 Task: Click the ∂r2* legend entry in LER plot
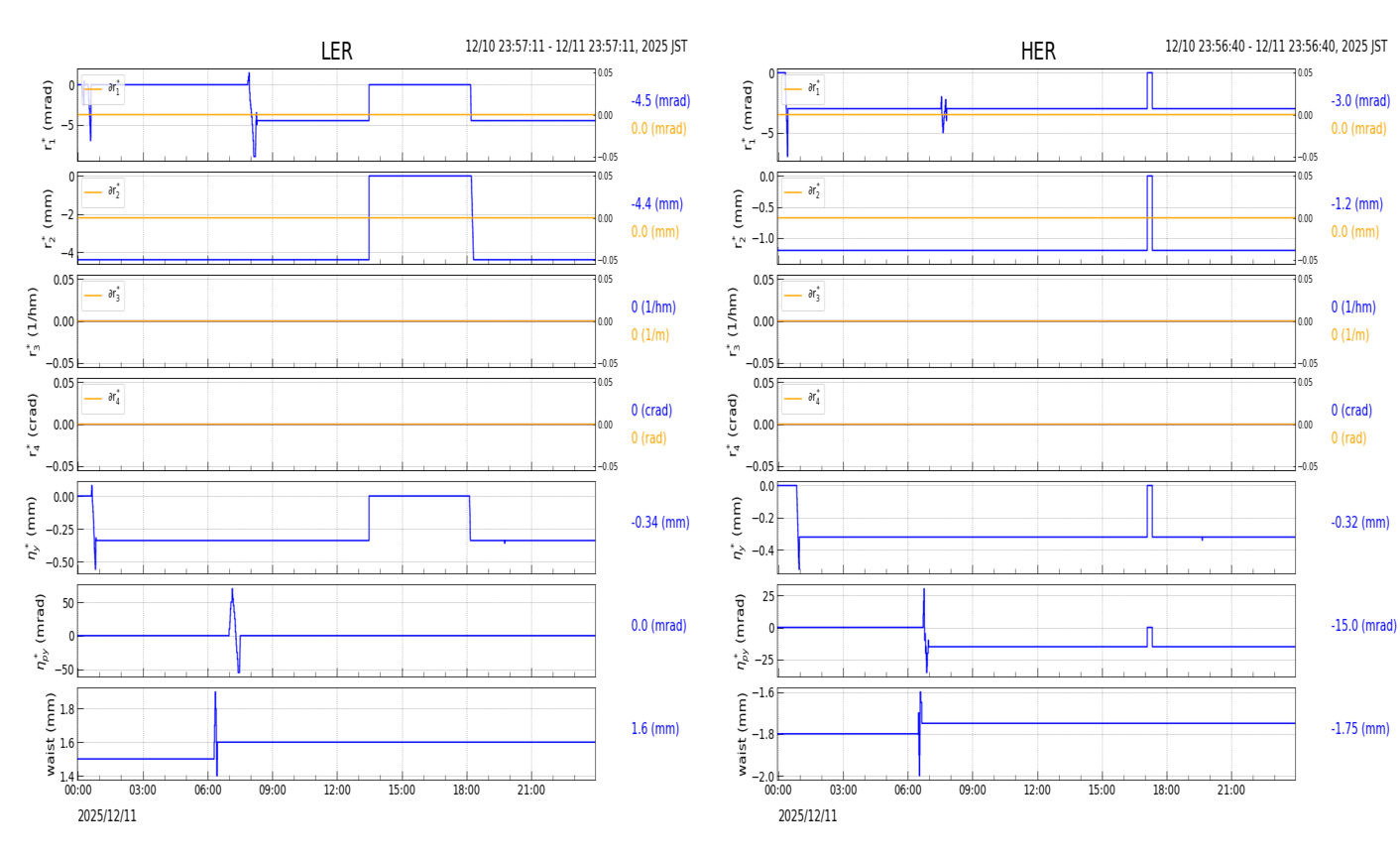(x=103, y=191)
